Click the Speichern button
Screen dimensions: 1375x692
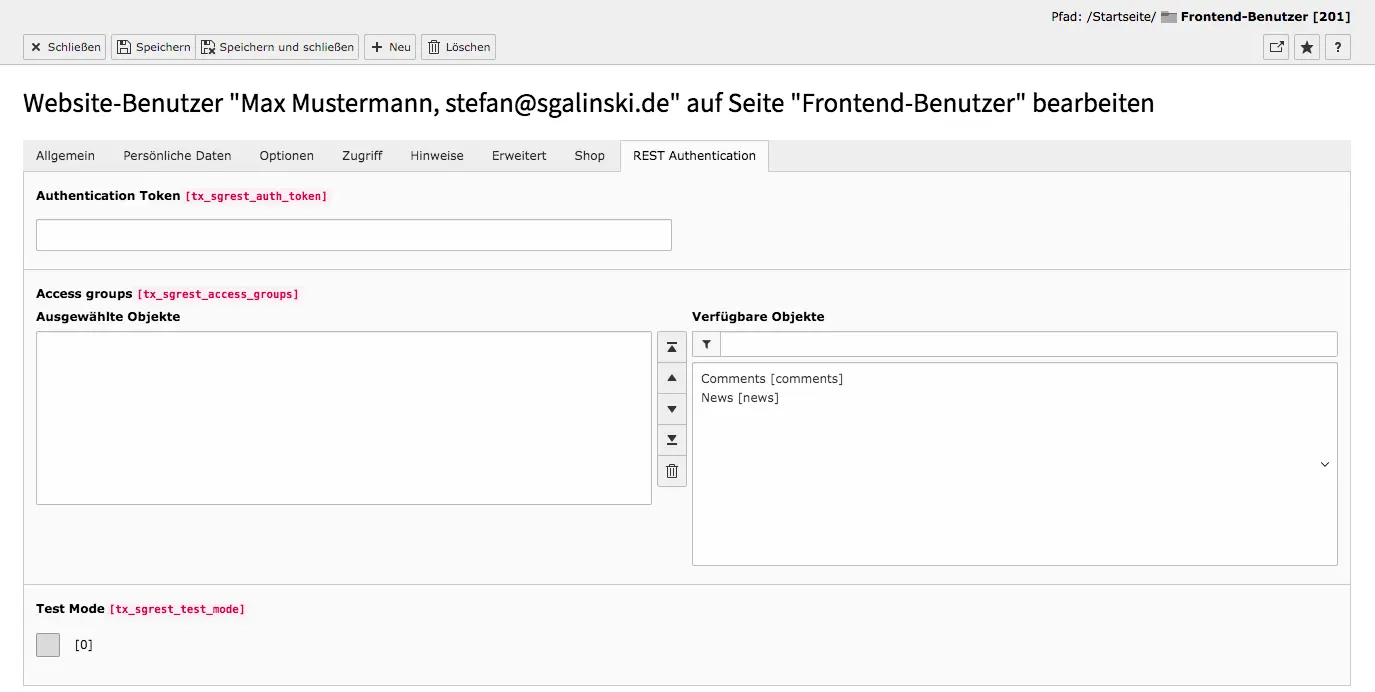pos(153,47)
